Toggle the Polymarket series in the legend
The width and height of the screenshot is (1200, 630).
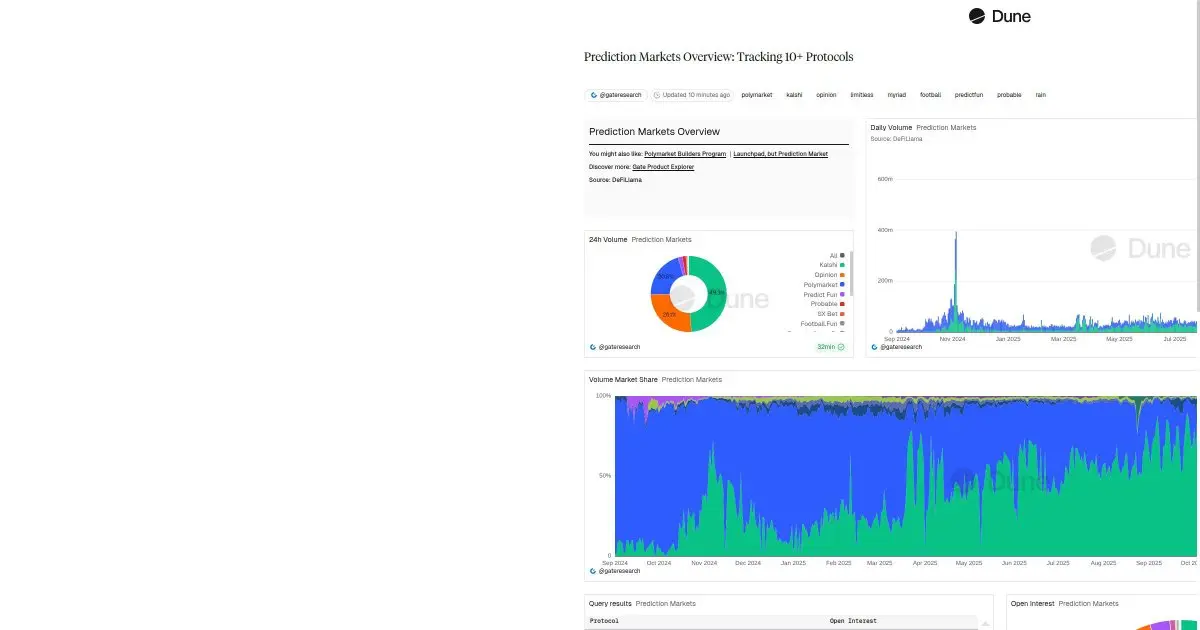(x=824, y=285)
